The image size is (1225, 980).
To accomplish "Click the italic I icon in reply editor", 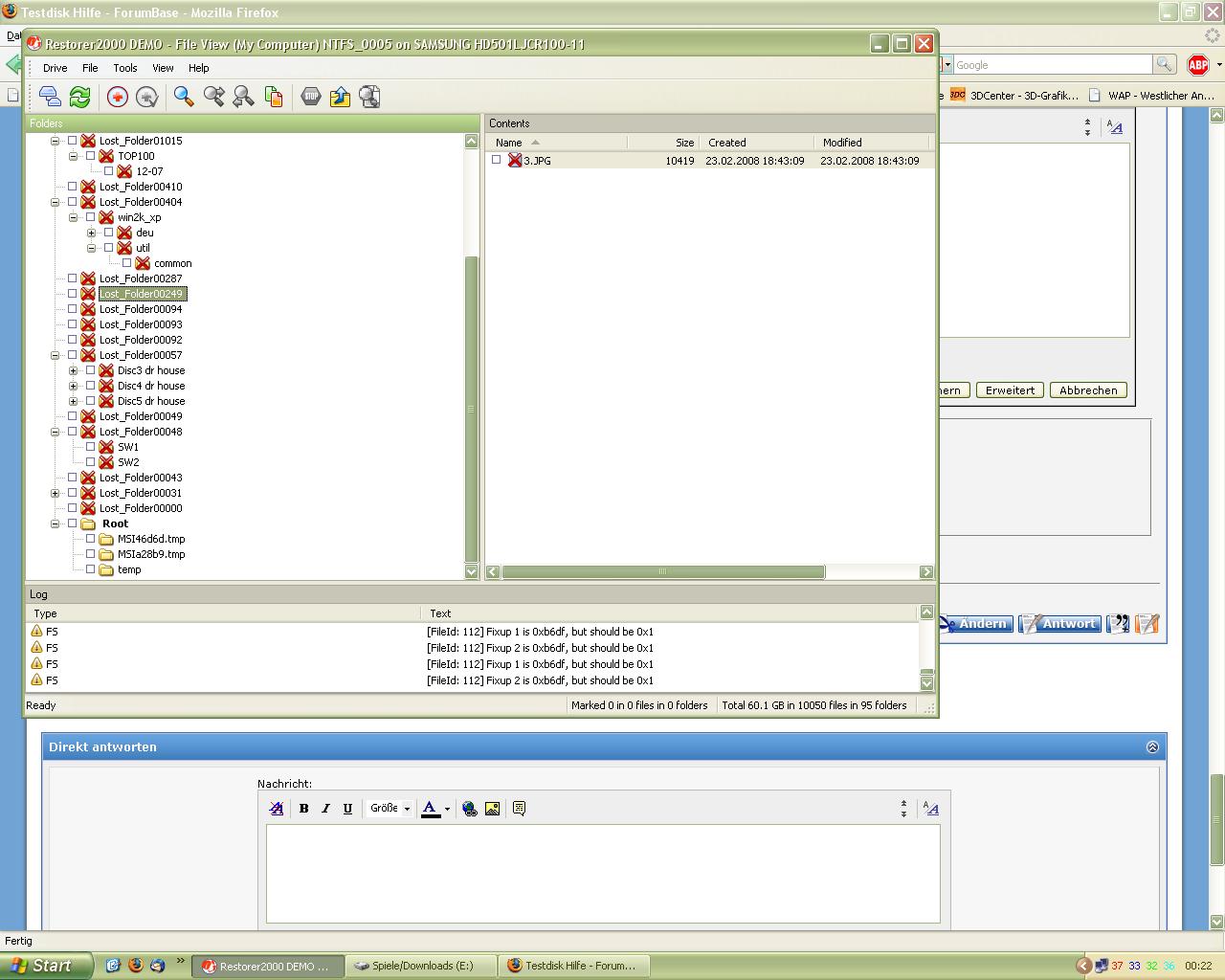I will (x=325, y=809).
